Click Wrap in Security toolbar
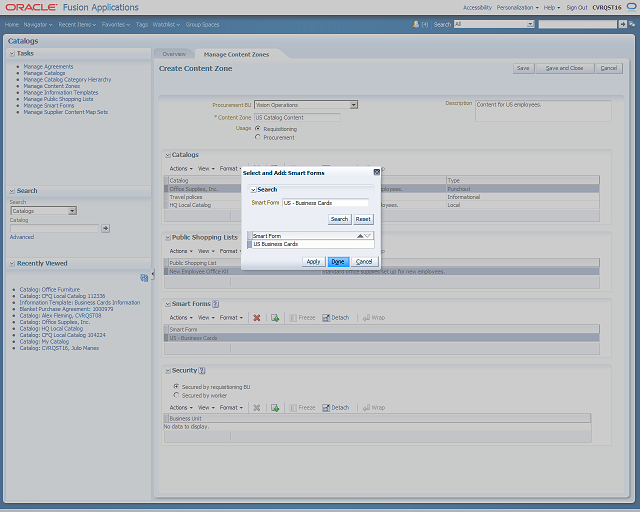The width and height of the screenshot is (640, 512). 374,407
